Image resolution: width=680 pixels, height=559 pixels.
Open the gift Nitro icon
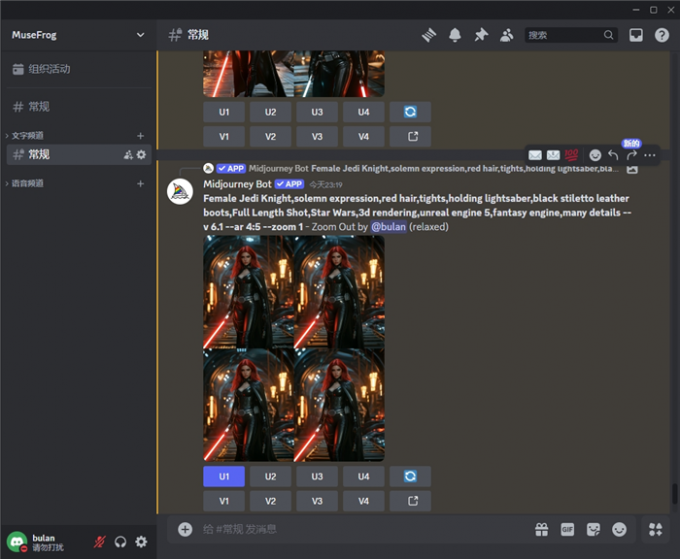(x=542, y=529)
